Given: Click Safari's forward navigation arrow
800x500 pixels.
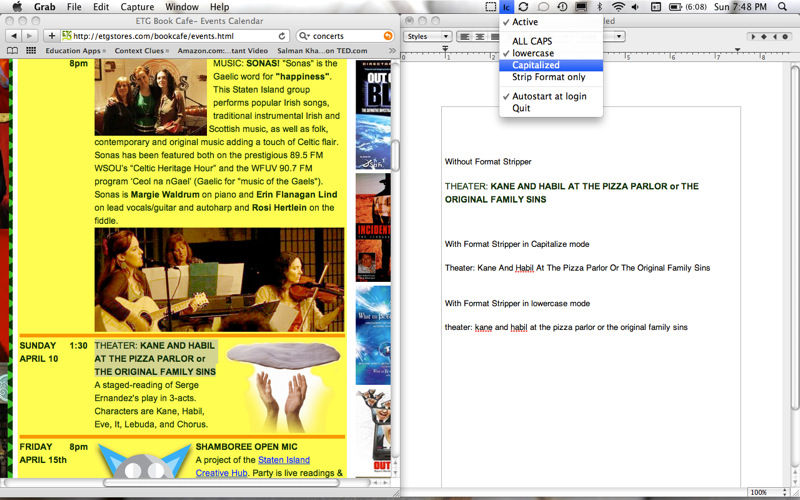Looking at the screenshot, I should [x=30, y=36].
